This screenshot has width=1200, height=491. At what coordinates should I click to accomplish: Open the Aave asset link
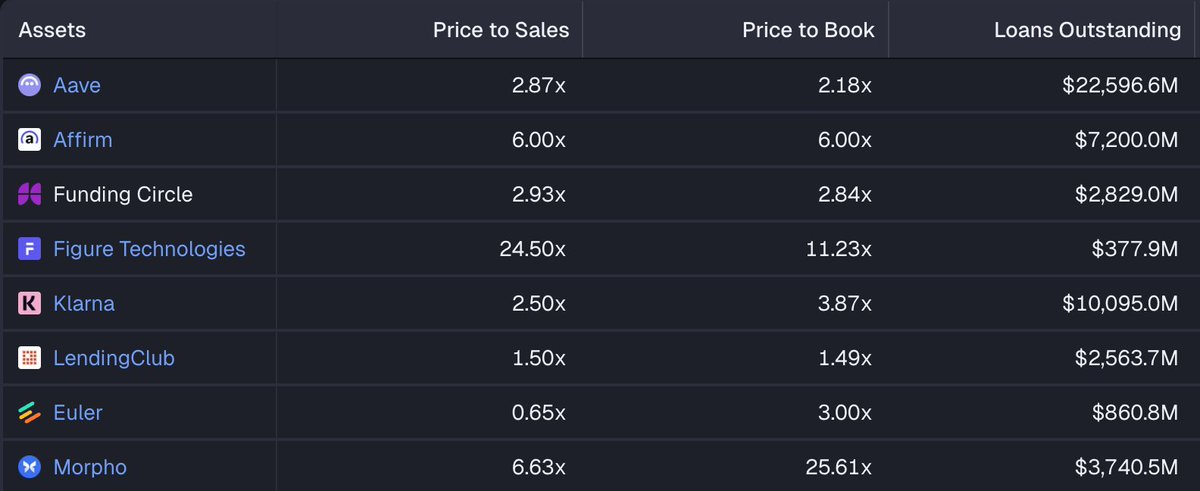(x=77, y=86)
